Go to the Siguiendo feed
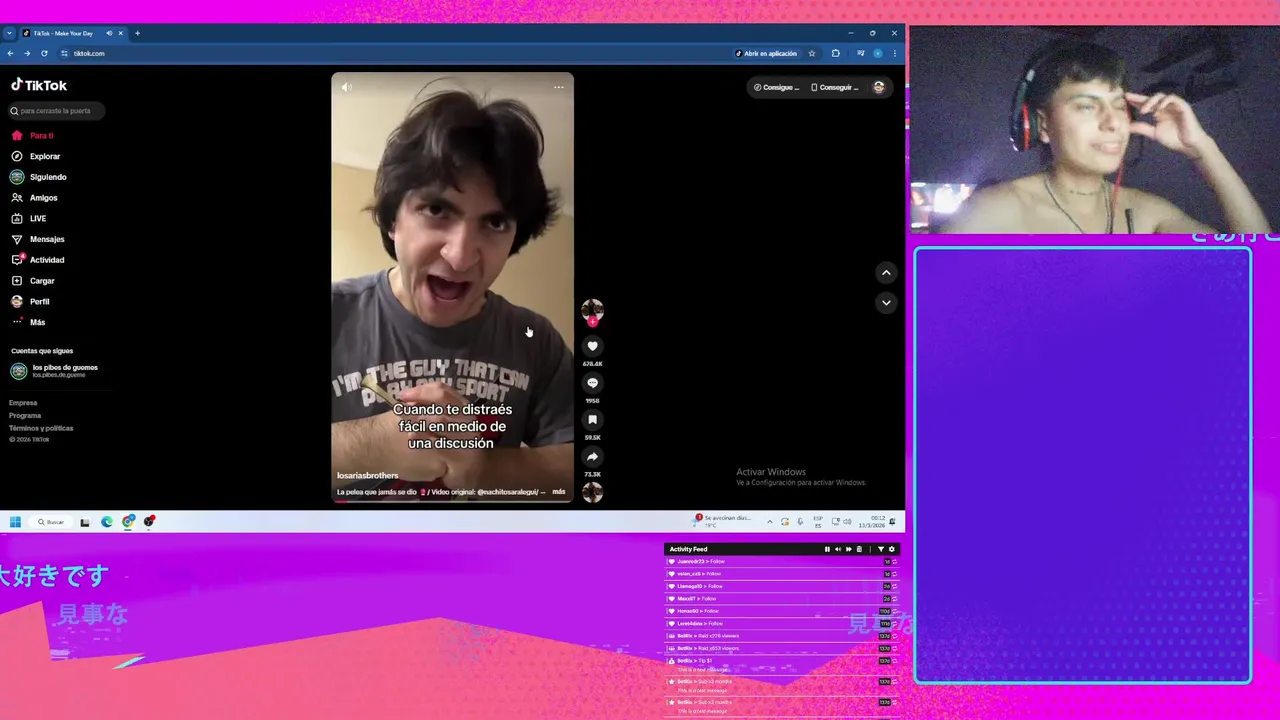Image resolution: width=1280 pixels, height=720 pixels. coord(39,177)
